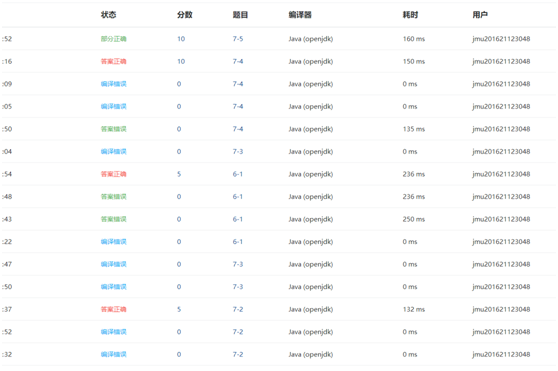
Task: Click score 0 in the :09 row
Action: point(179,84)
